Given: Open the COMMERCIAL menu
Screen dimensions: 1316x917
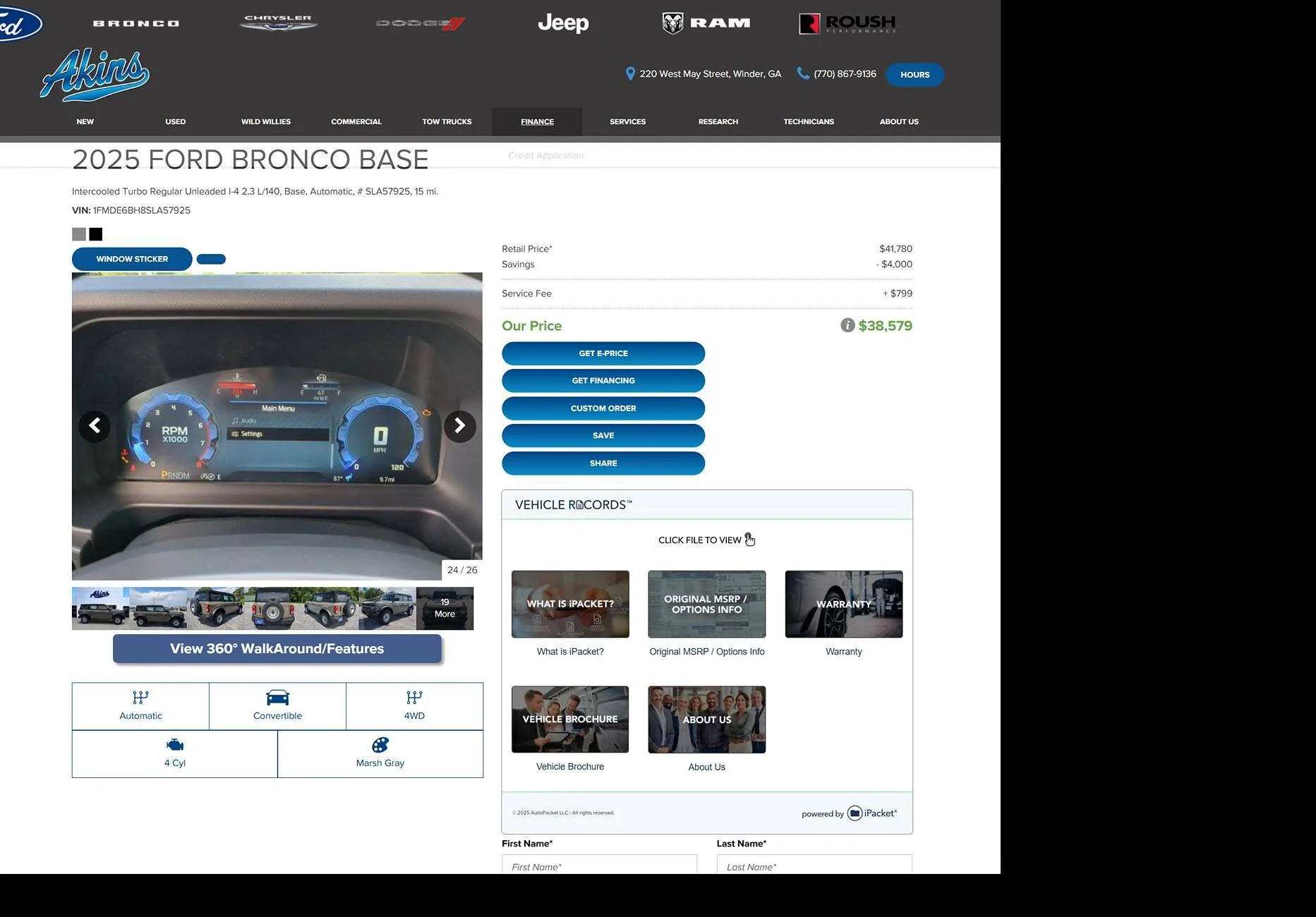Looking at the screenshot, I should [356, 121].
